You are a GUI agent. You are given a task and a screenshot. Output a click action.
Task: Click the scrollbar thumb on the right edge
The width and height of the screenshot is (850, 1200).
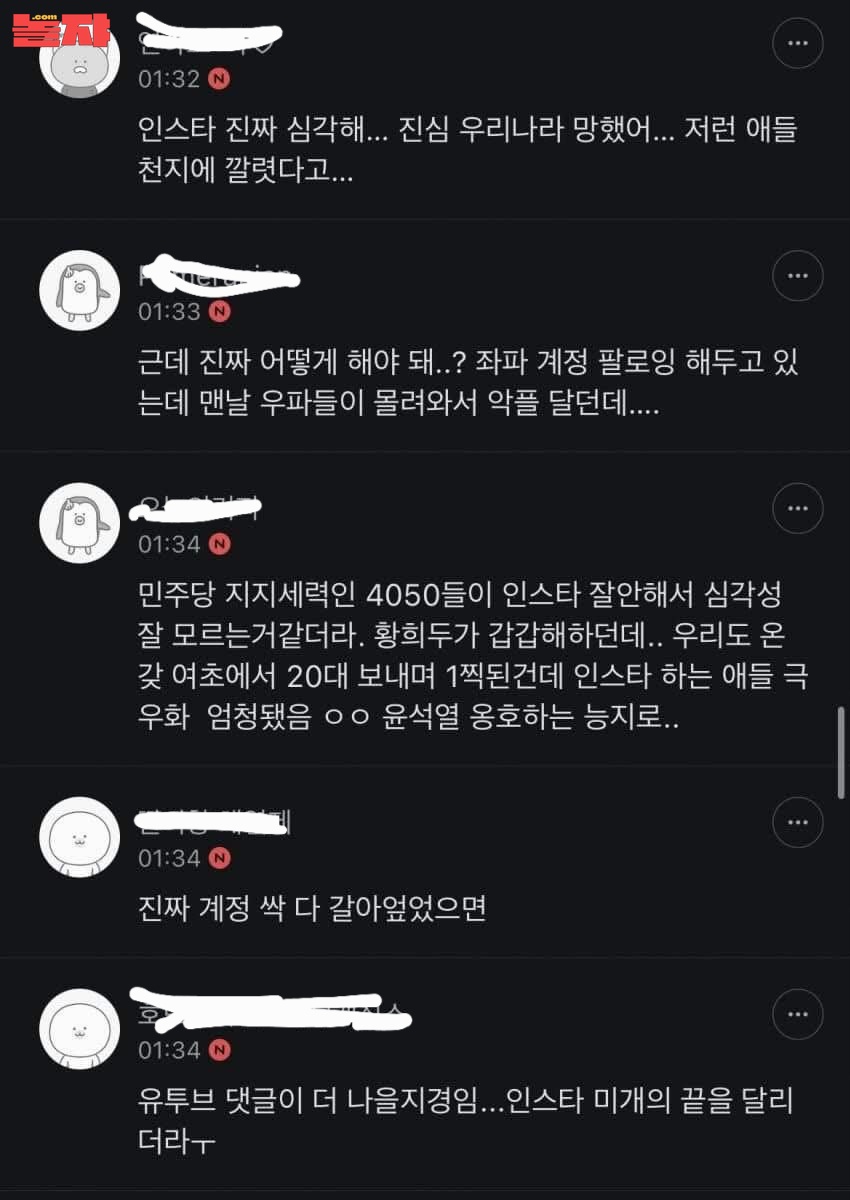click(x=840, y=752)
